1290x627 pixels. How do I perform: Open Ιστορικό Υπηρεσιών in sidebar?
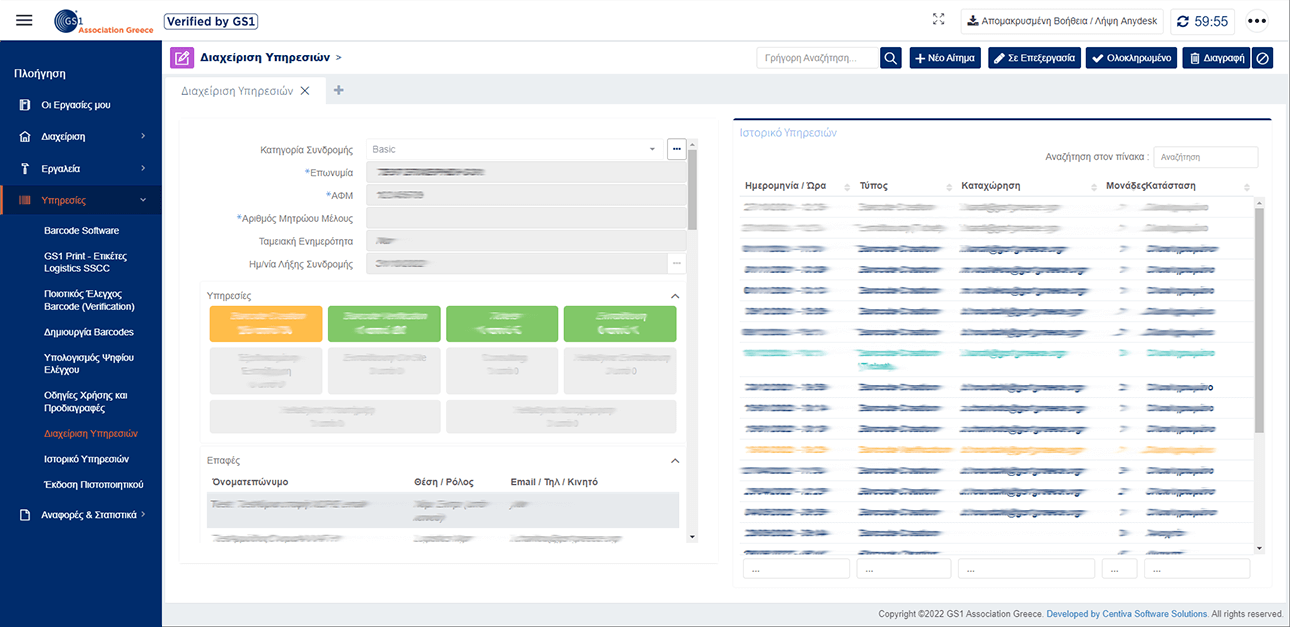pos(87,459)
